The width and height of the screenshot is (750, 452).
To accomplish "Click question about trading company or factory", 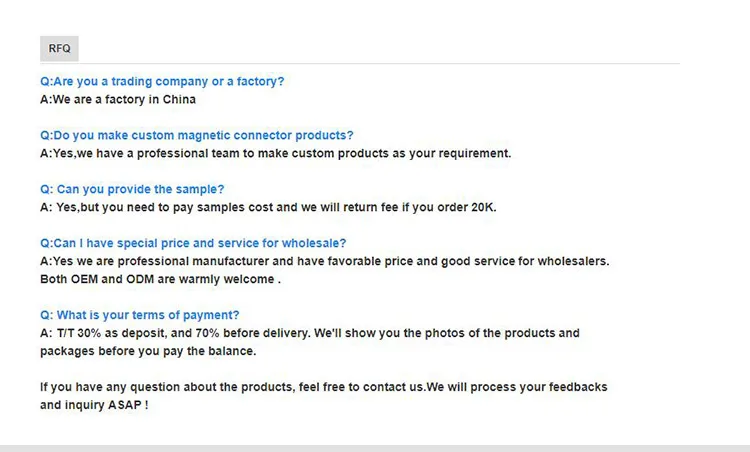I will pos(162,81).
